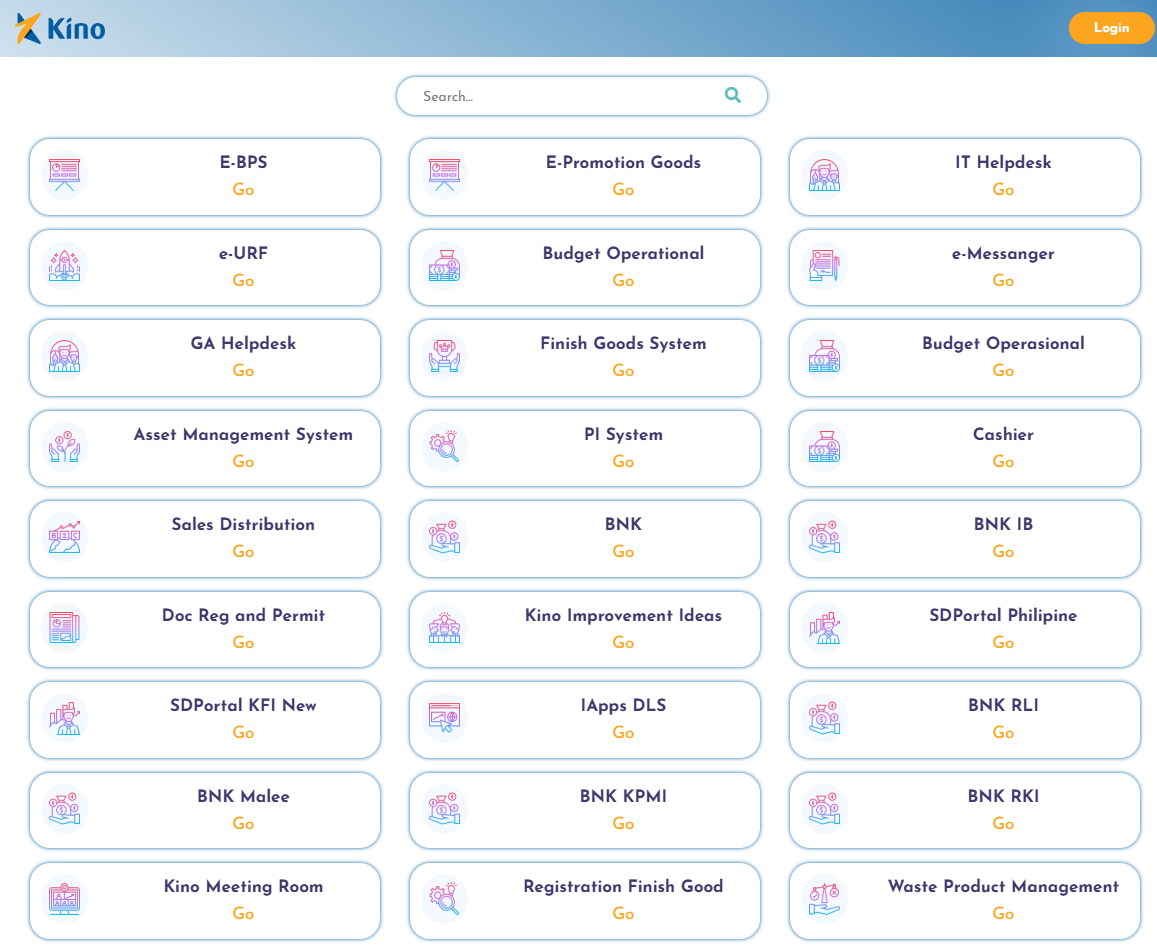Click Go under BNK Malee
Viewport: 1157px width, 948px height.
[x=244, y=823]
